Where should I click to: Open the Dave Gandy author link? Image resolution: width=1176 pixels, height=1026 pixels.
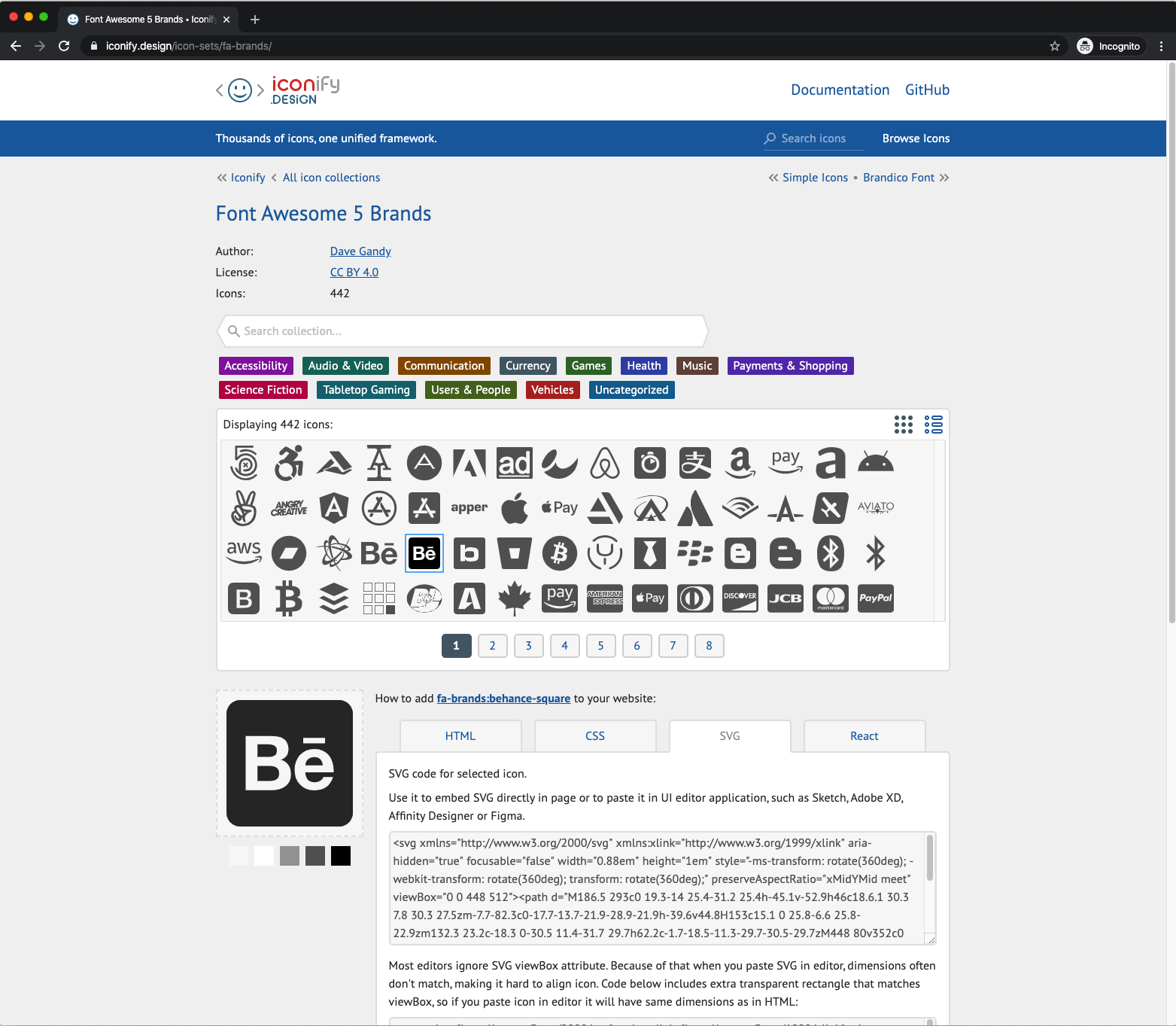tap(360, 251)
